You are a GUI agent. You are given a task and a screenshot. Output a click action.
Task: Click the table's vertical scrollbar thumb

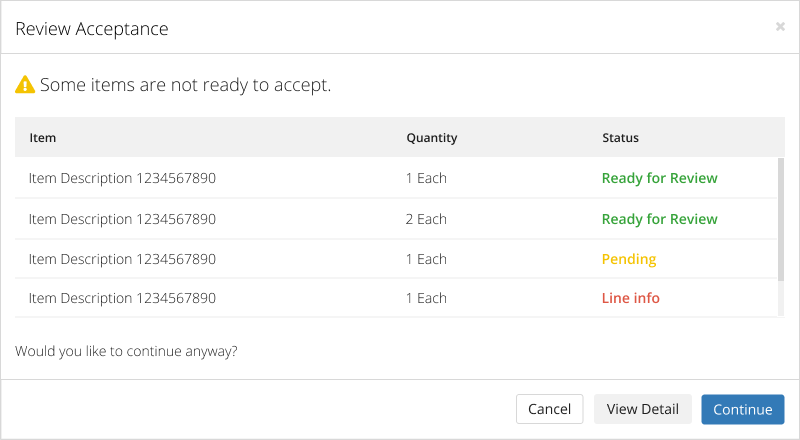coord(781,219)
